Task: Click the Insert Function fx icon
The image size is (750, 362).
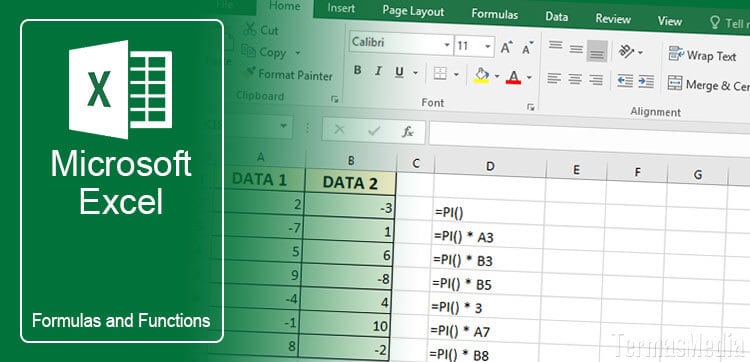Action: (x=408, y=132)
